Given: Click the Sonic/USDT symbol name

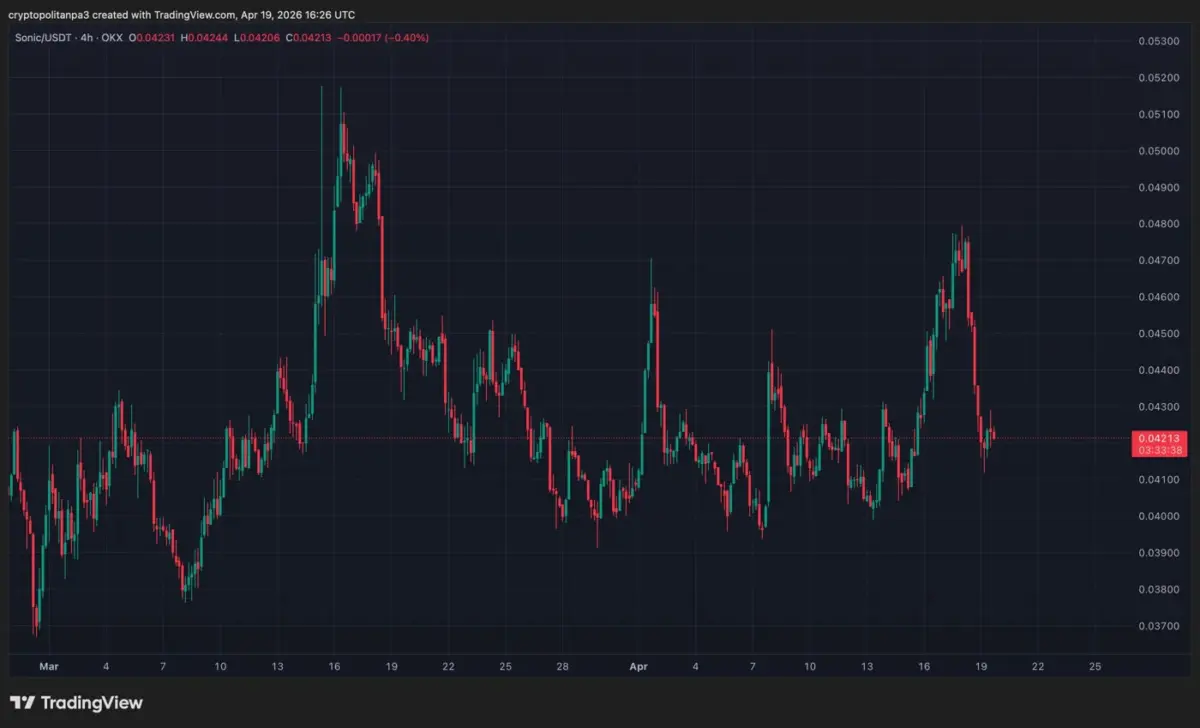Looking at the screenshot, I should pos(42,37).
